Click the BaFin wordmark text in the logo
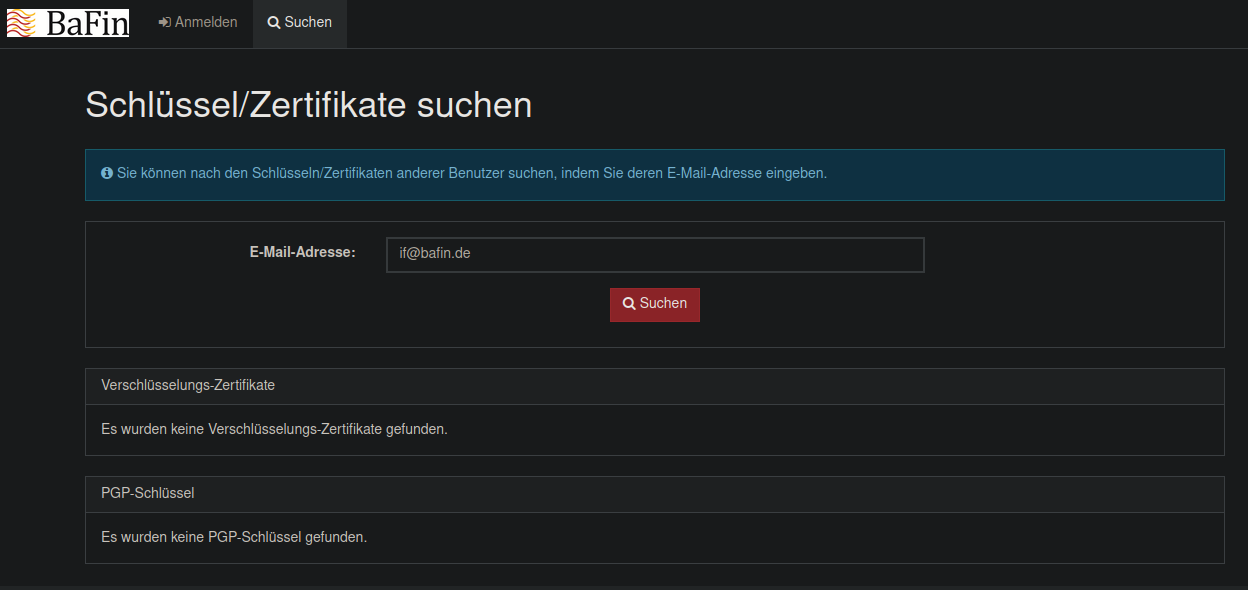 pyautogui.click(x=88, y=23)
